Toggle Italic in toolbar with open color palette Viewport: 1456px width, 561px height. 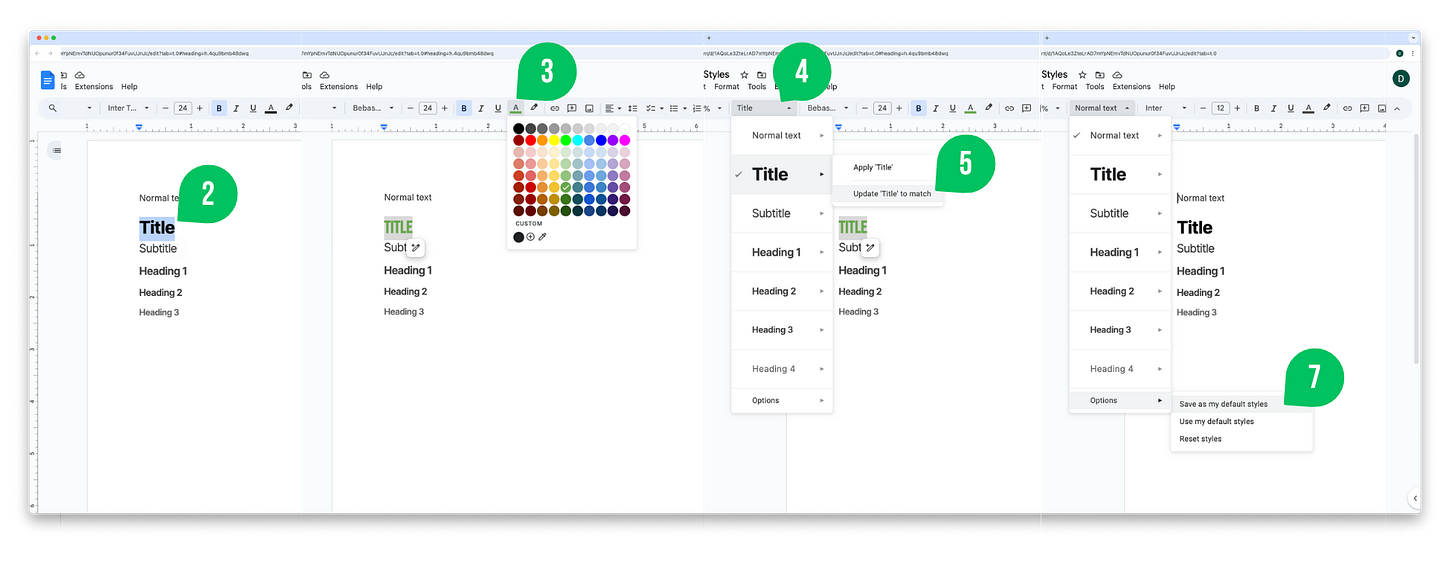[481, 108]
